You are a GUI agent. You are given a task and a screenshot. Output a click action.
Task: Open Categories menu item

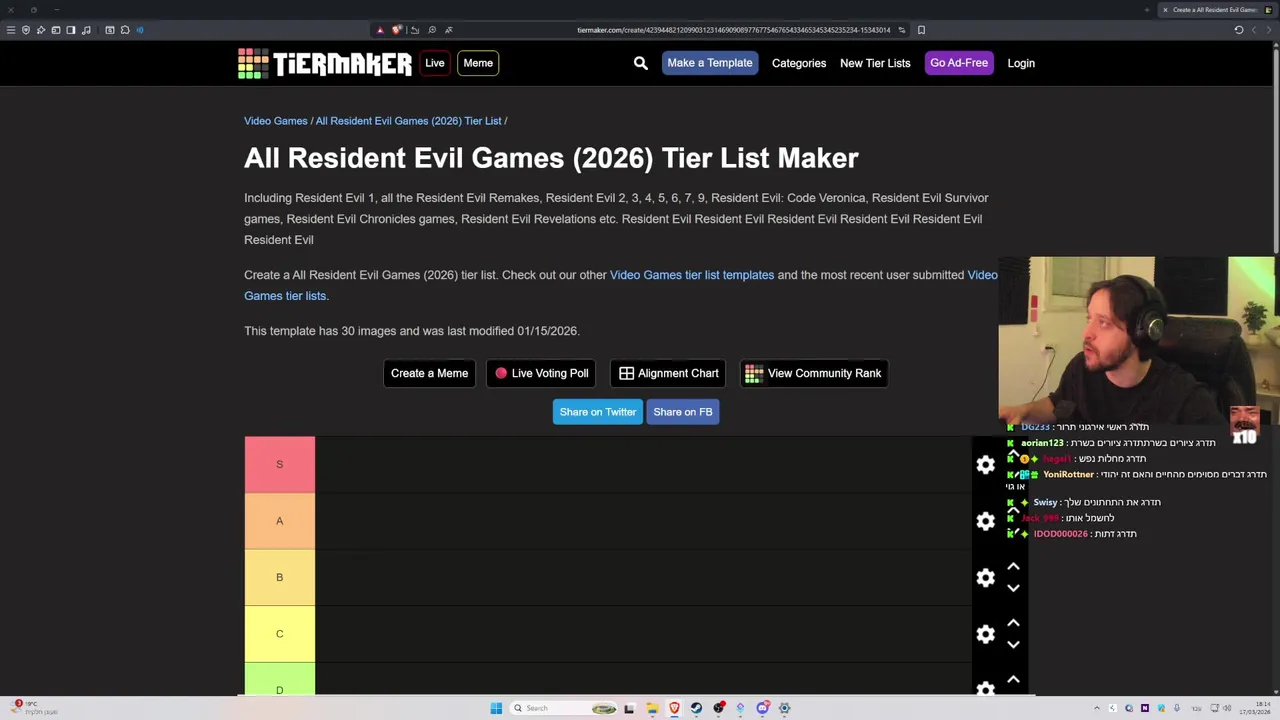pyautogui.click(x=799, y=63)
